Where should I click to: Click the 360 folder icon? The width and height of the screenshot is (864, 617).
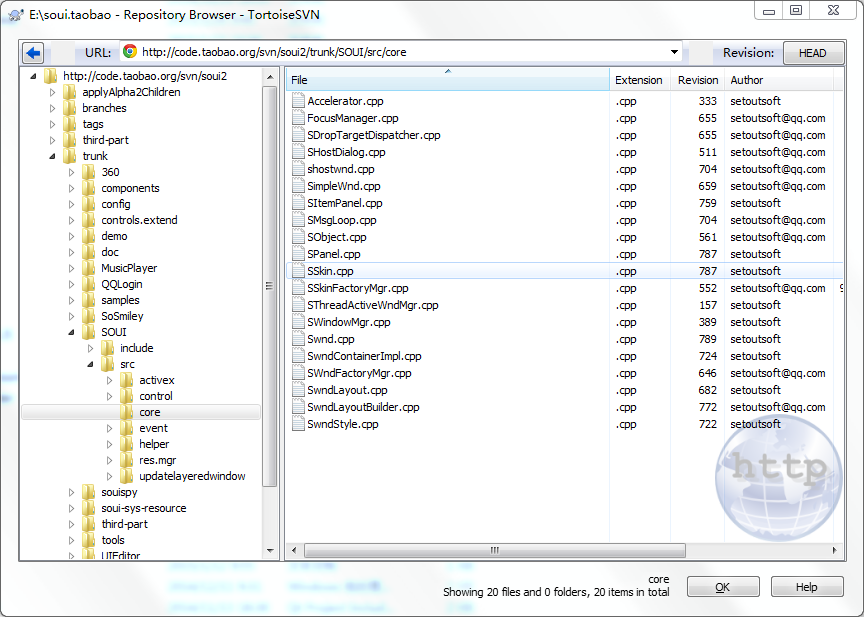[89, 172]
